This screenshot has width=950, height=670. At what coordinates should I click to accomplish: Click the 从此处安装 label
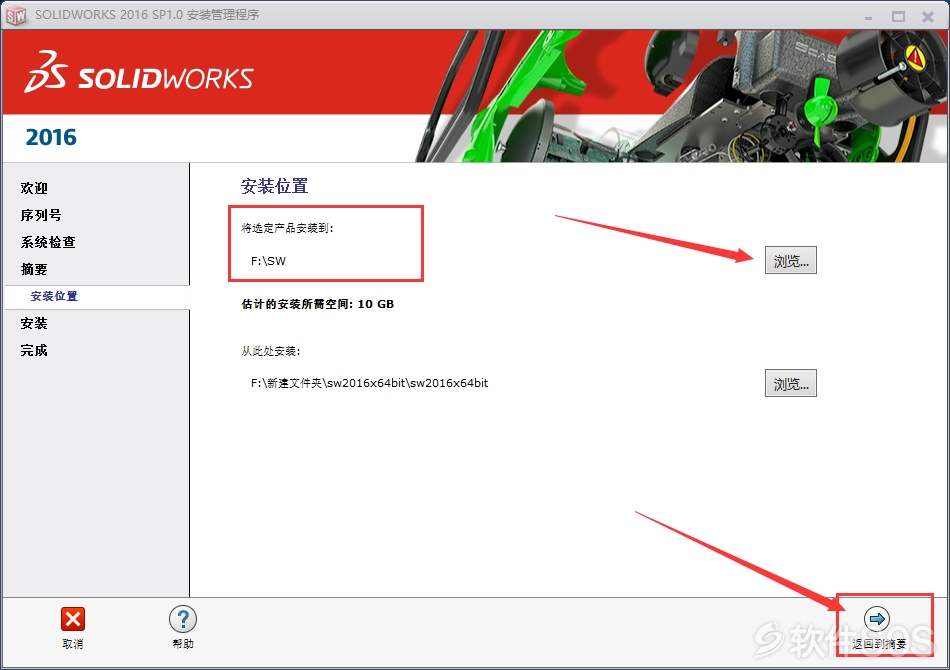[x=271, y=351]
